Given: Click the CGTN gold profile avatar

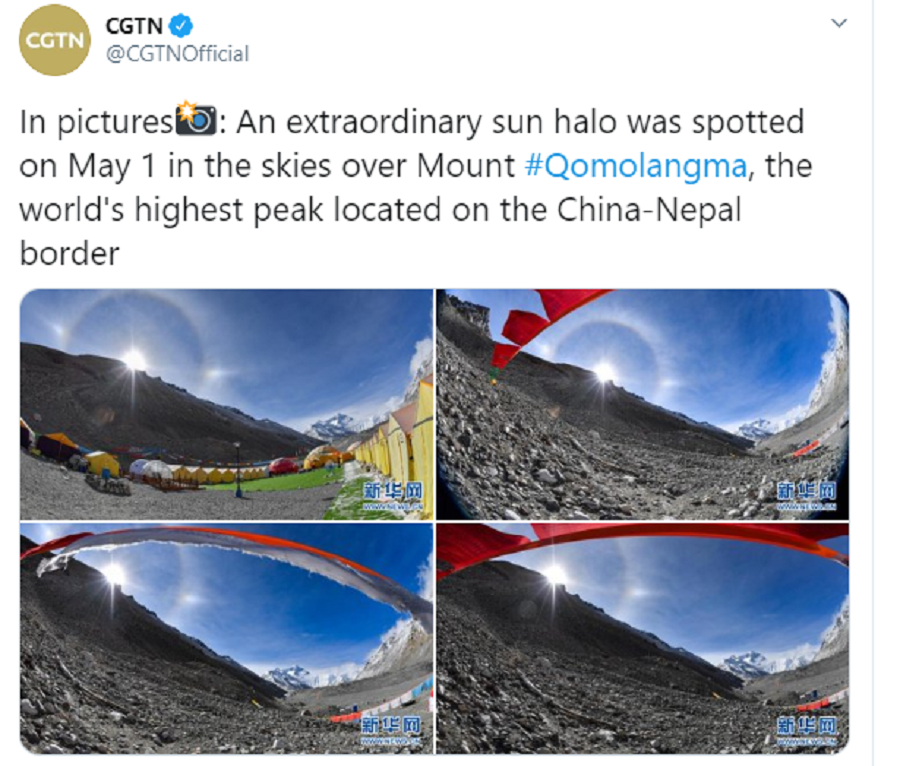Looking at the screenshot, I should pos(55,40).
